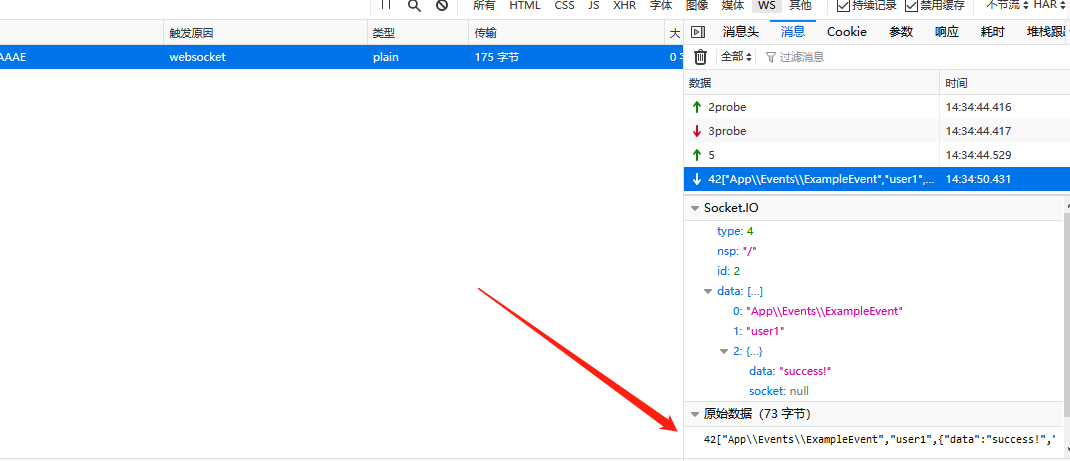
Task: Select the 42["App\\Events... message row
Action: click(x=876, y=179)
